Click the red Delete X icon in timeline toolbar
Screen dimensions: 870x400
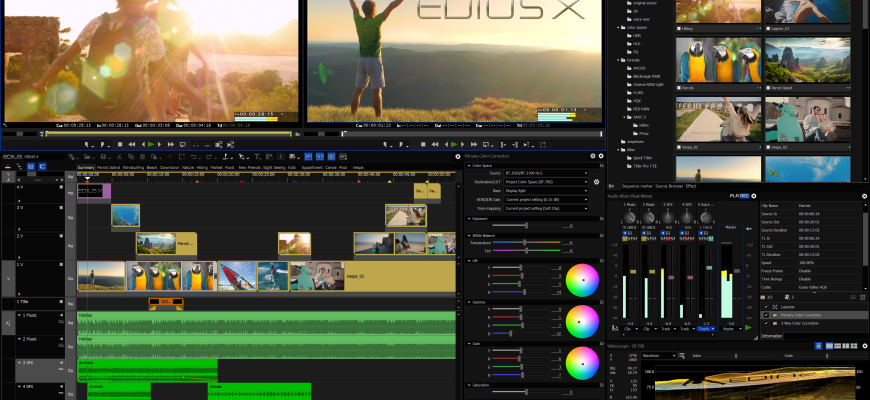pos(170,157)
